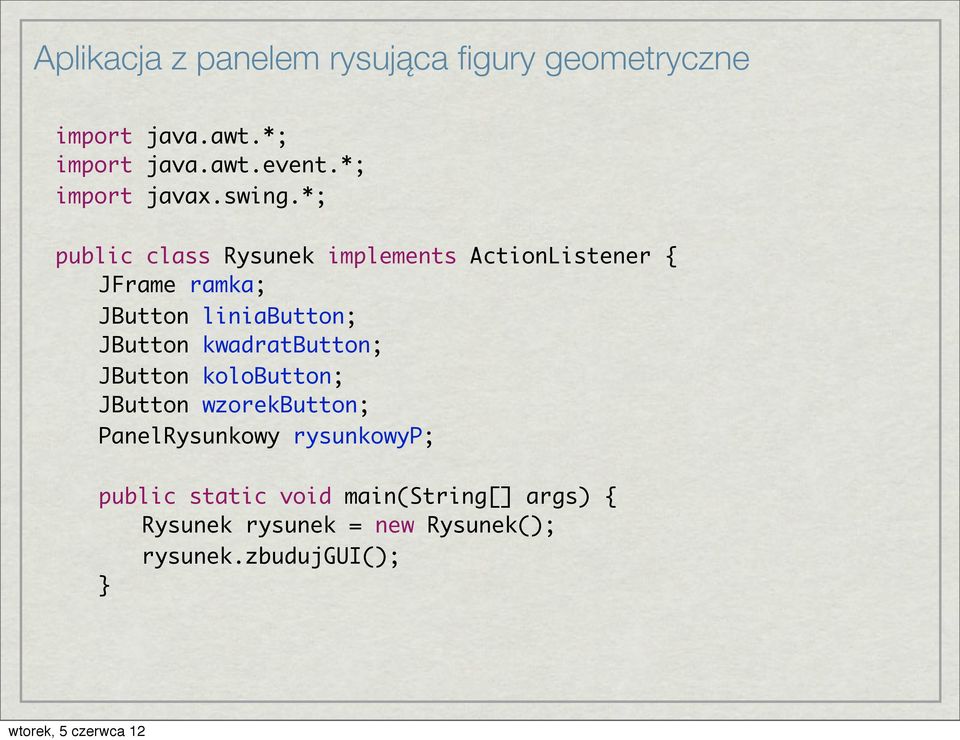
Task: Click the 'JButton kwadratButton;' declaration
Action: click(x=240, y=345)
